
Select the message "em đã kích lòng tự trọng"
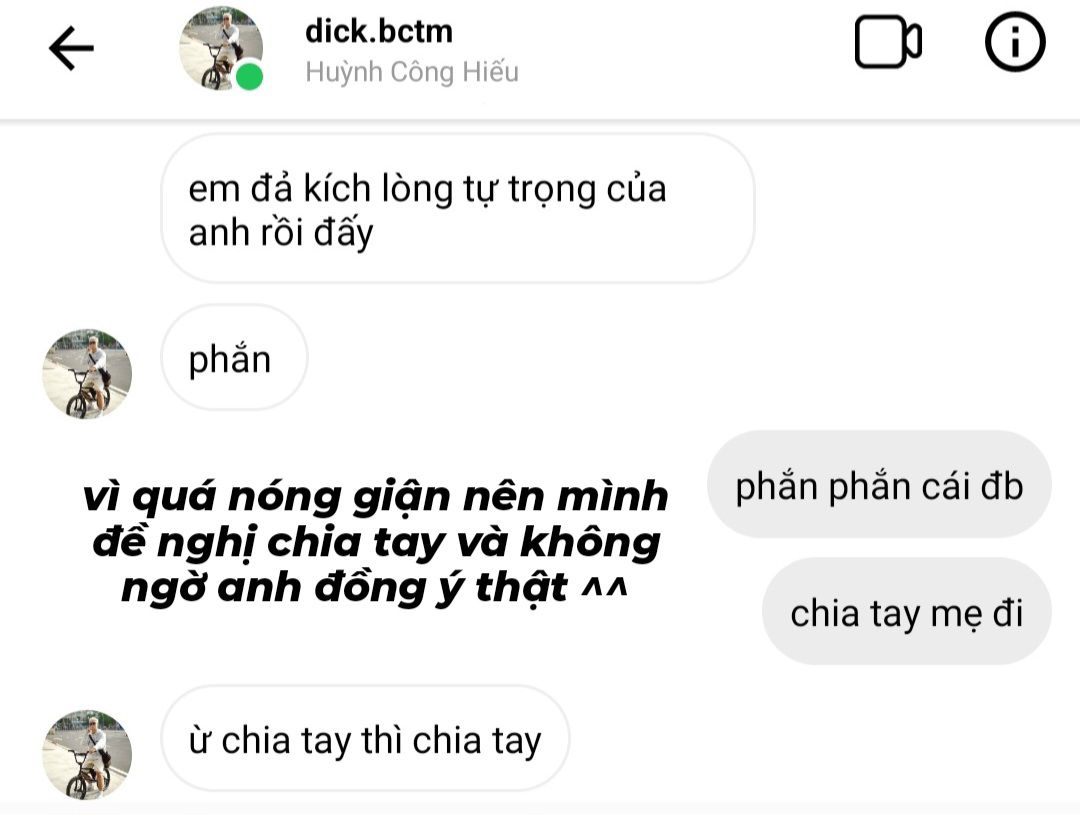[x=457, y=209]
